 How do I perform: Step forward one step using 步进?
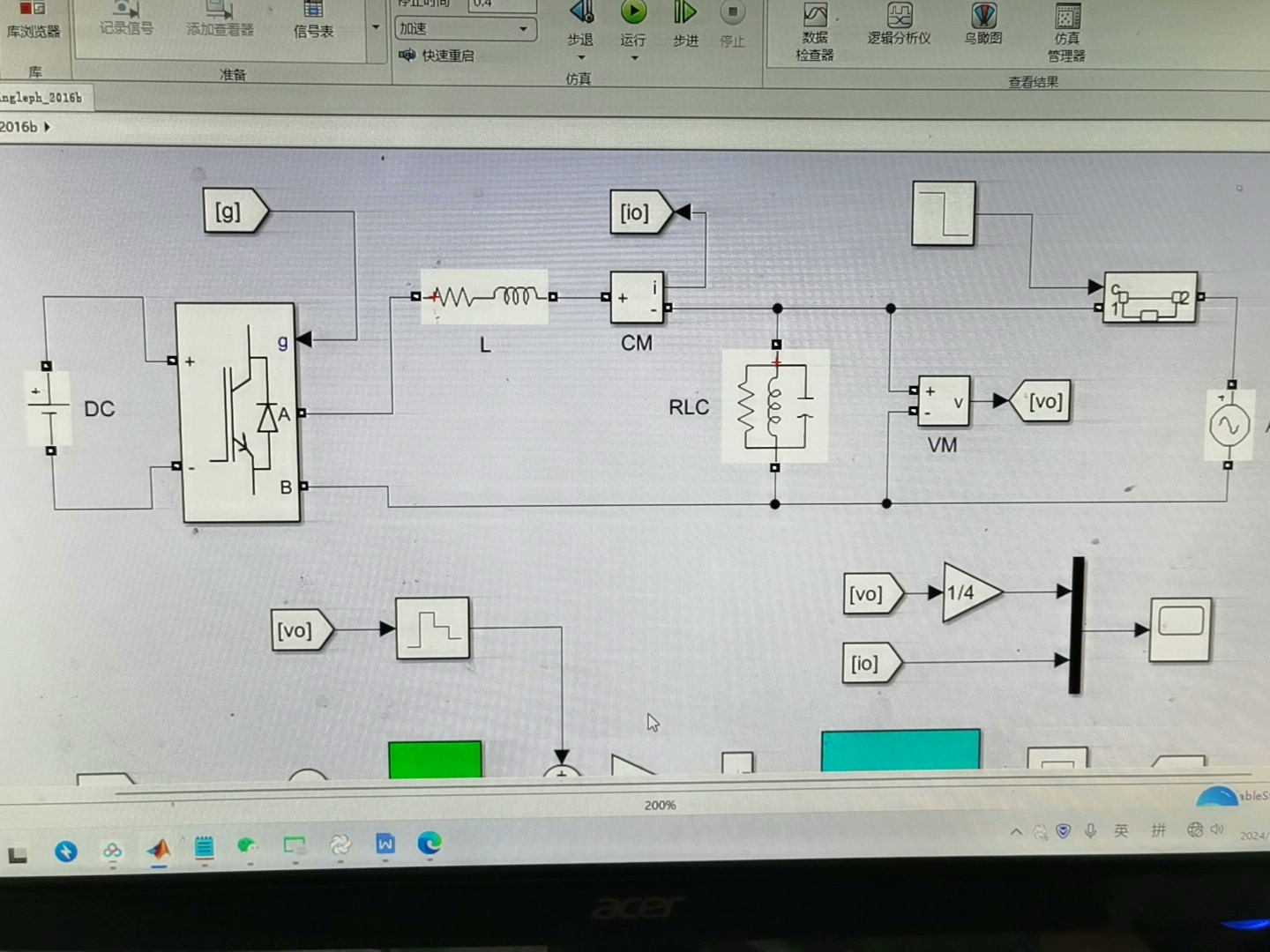click(684, 22)
